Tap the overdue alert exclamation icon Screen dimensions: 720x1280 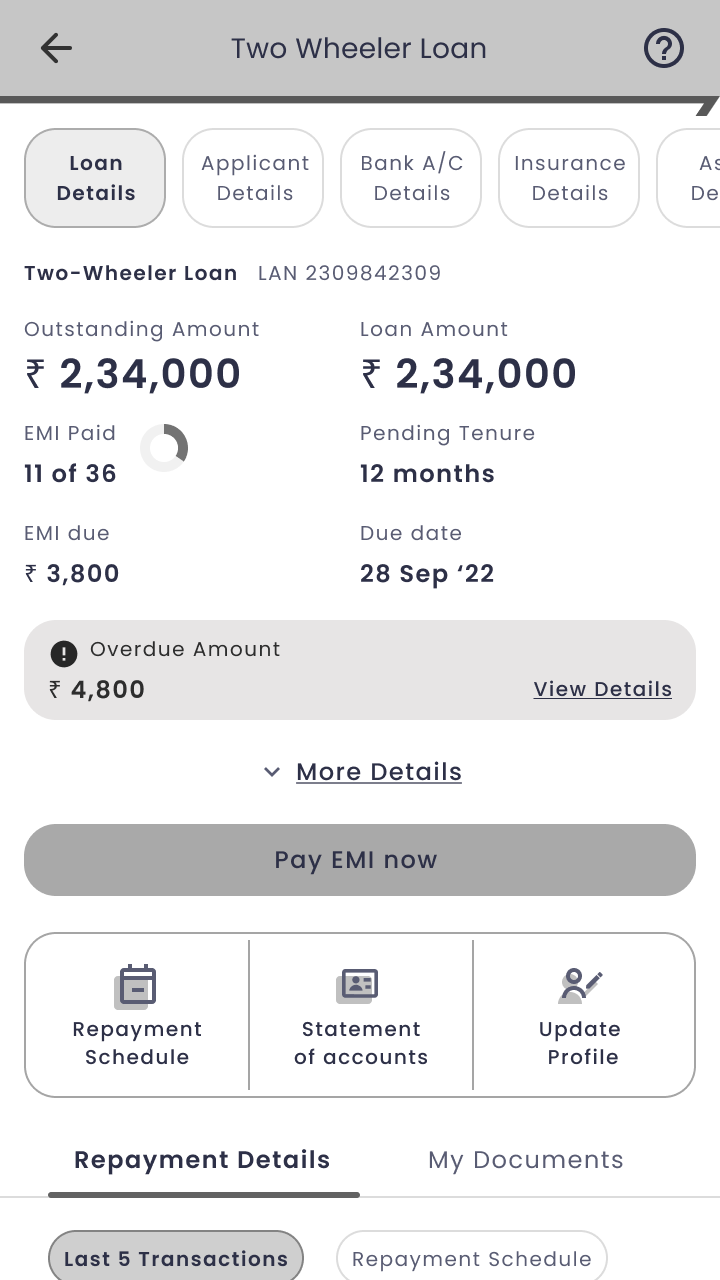click(x=63, y=654)
